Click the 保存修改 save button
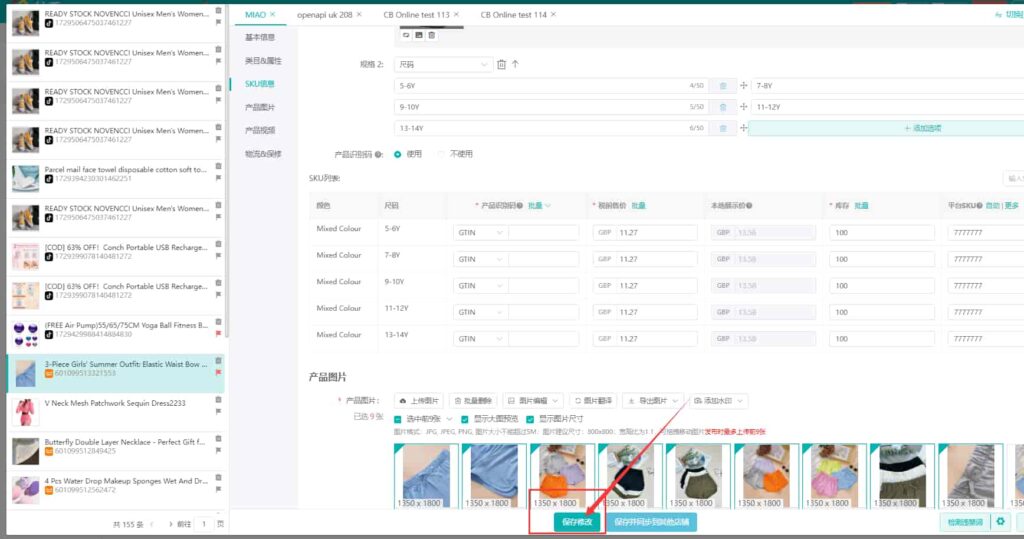1024x539 pixels. point(577,522)
